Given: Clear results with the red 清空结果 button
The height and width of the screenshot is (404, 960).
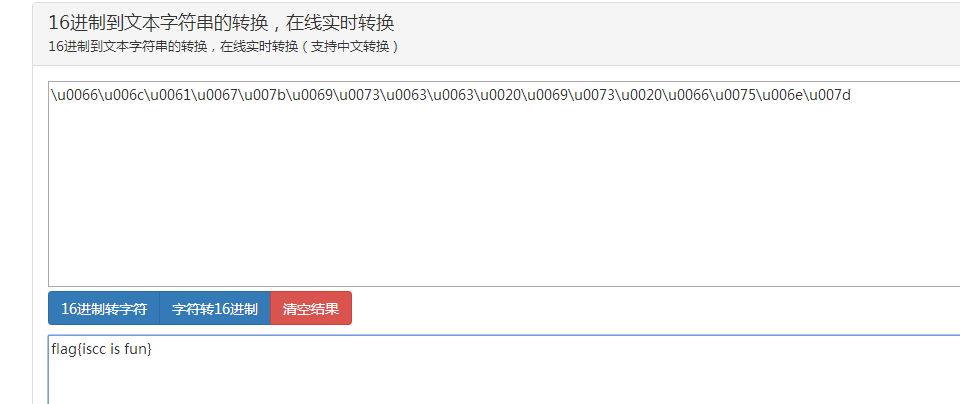Looking at the screenshot, I should click(311, 309).
